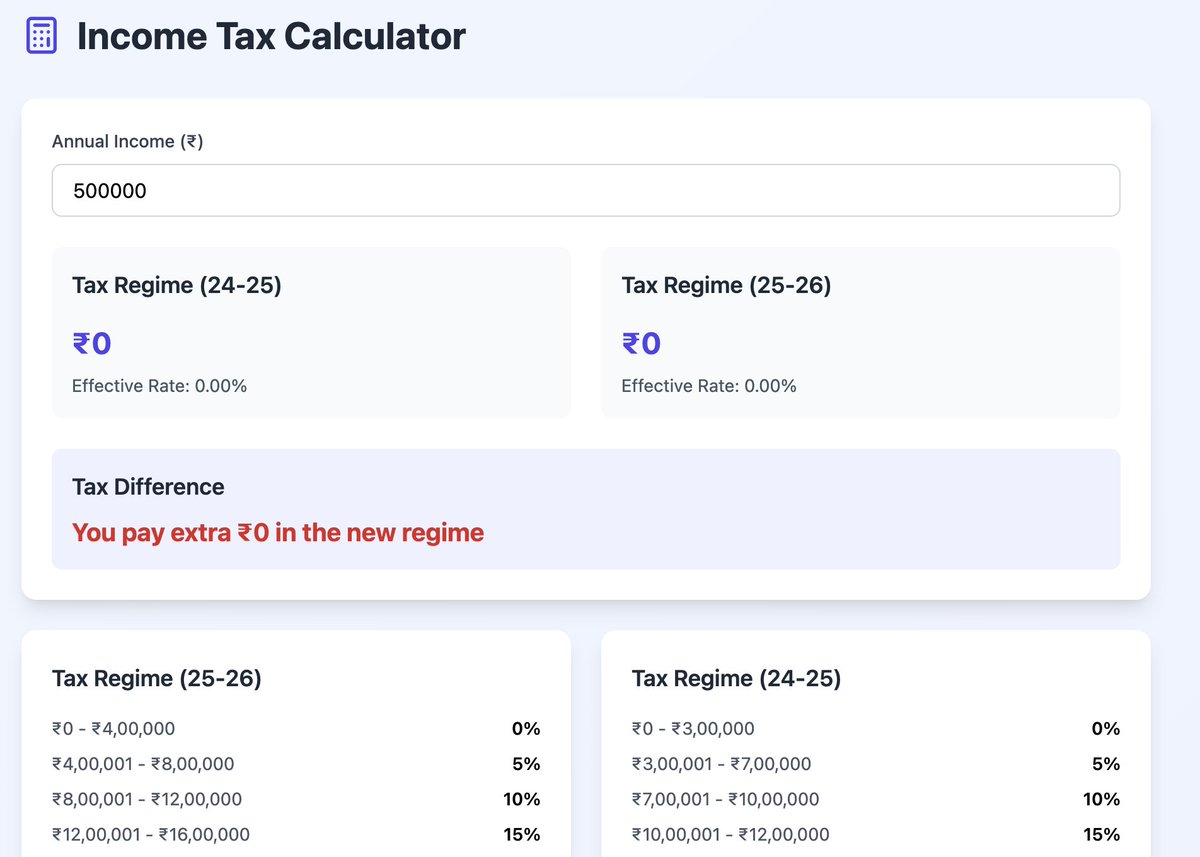Click the Tax Regime (24-25) result card heading

tap(177, 285)
